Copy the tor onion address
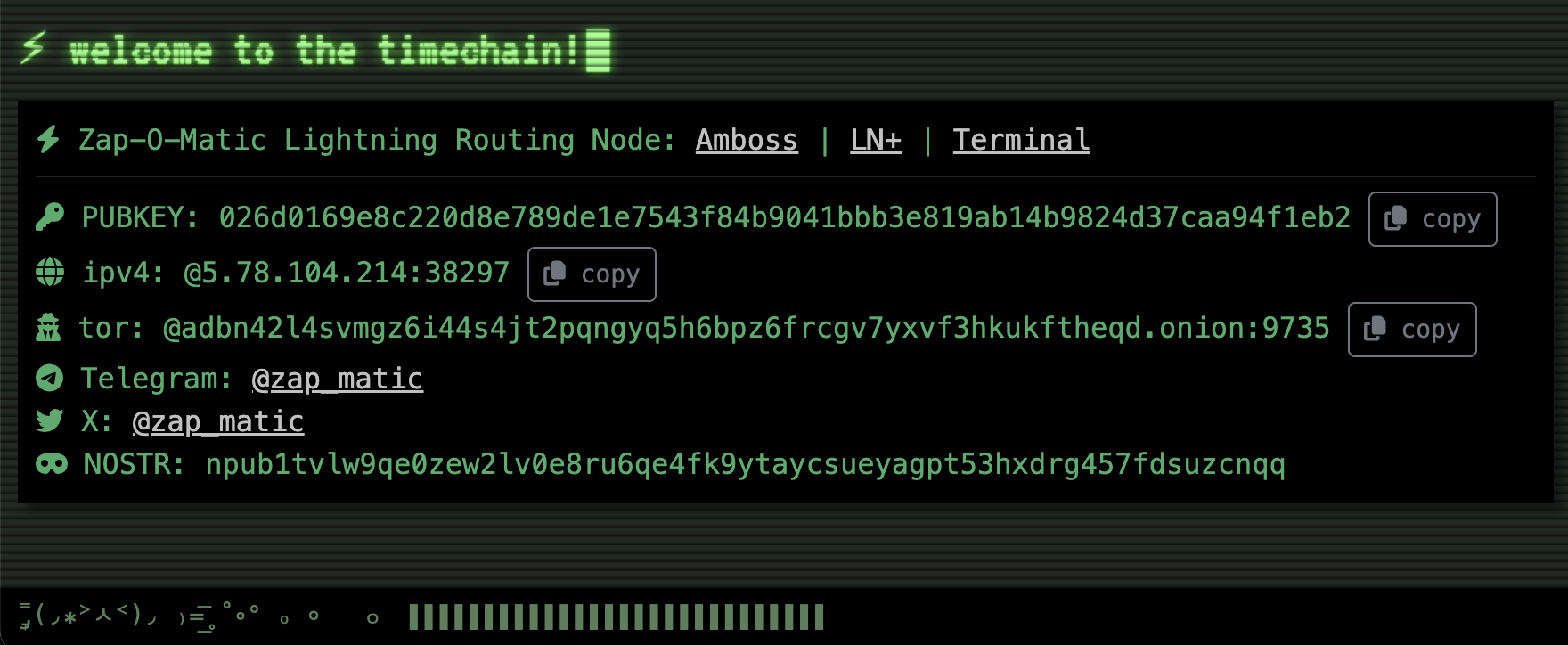 (x=1412, y=330)
